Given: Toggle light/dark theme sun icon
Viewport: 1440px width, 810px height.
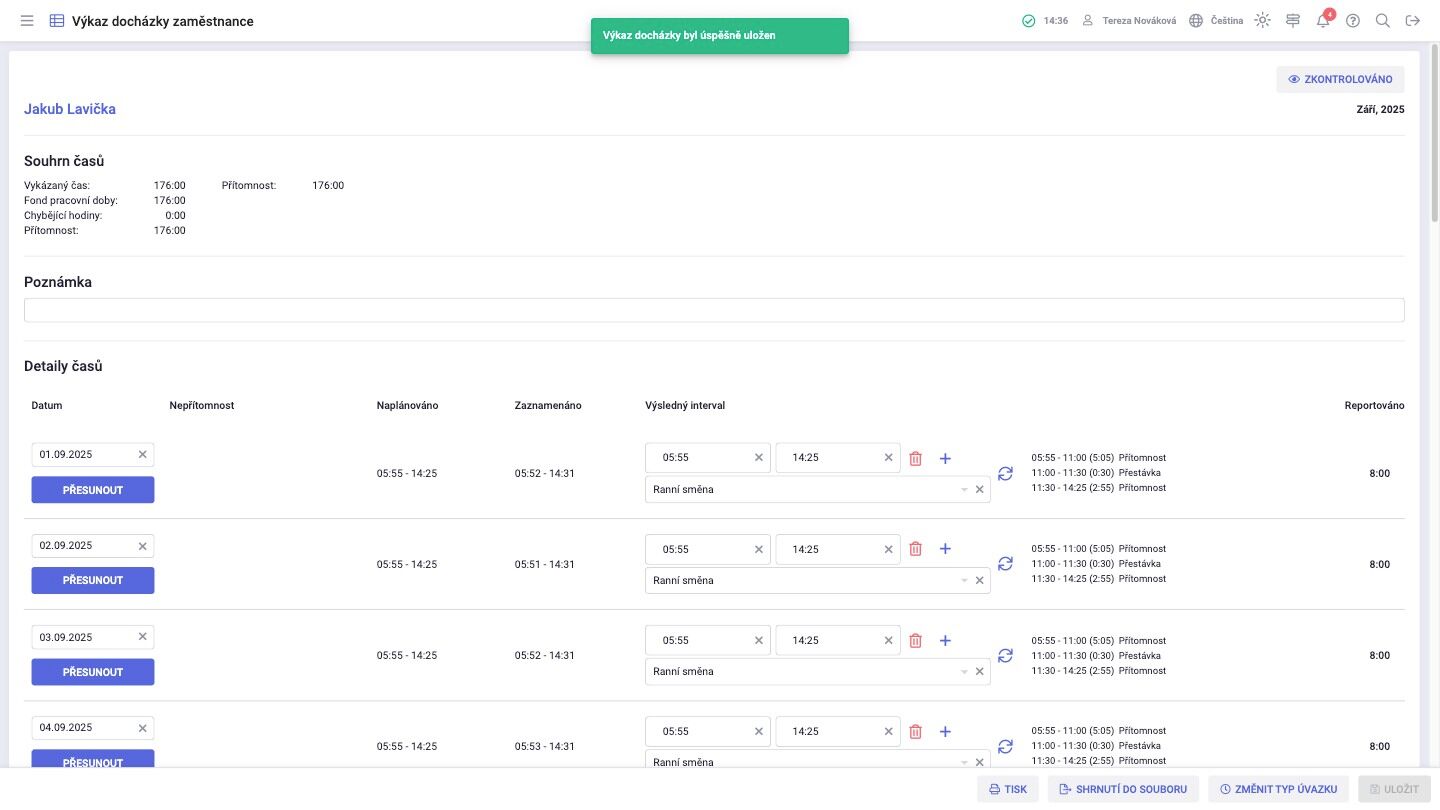Looking at the screenshot, I should pyautogui.click(x=1263, y=20).
